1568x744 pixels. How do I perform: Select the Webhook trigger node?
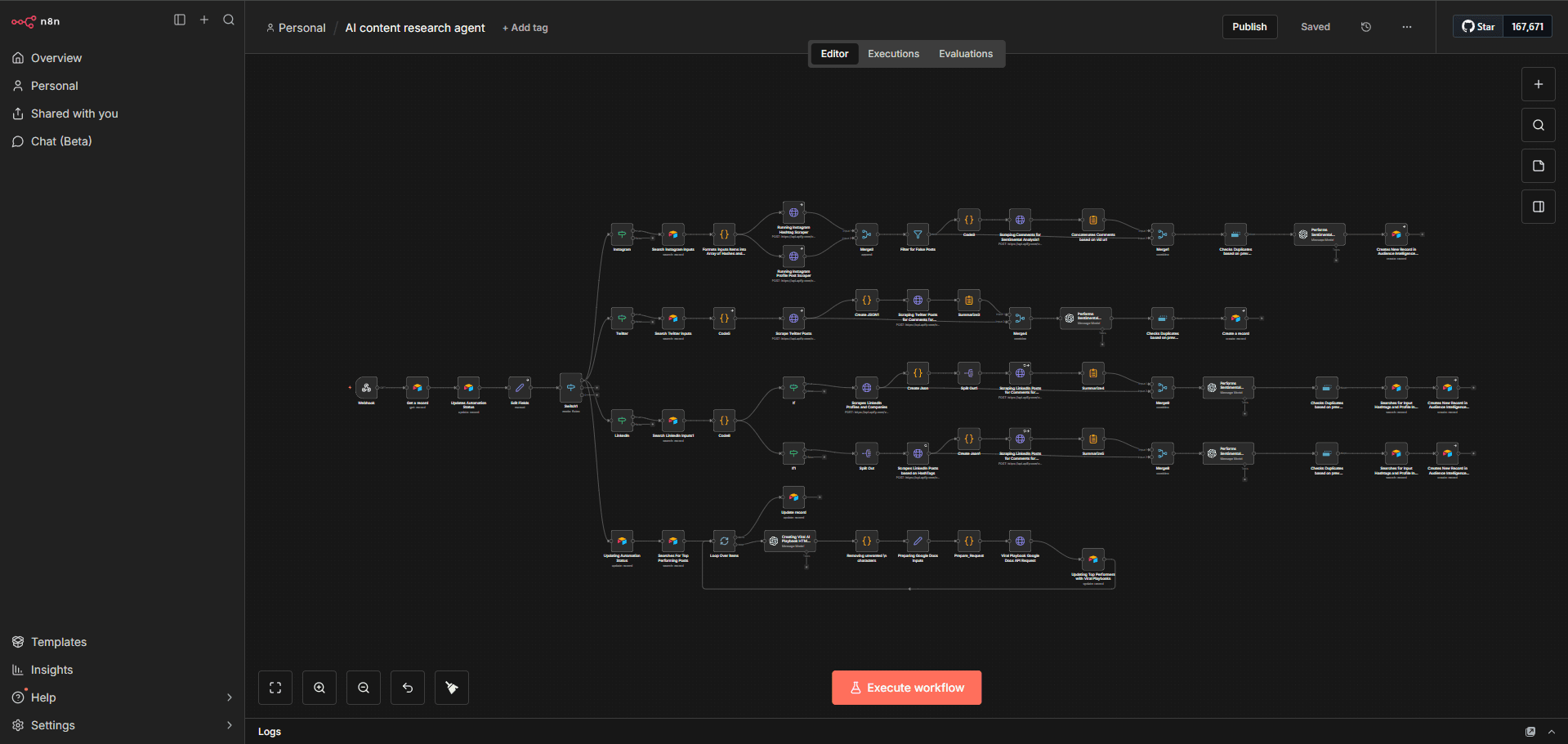[367, 389]
